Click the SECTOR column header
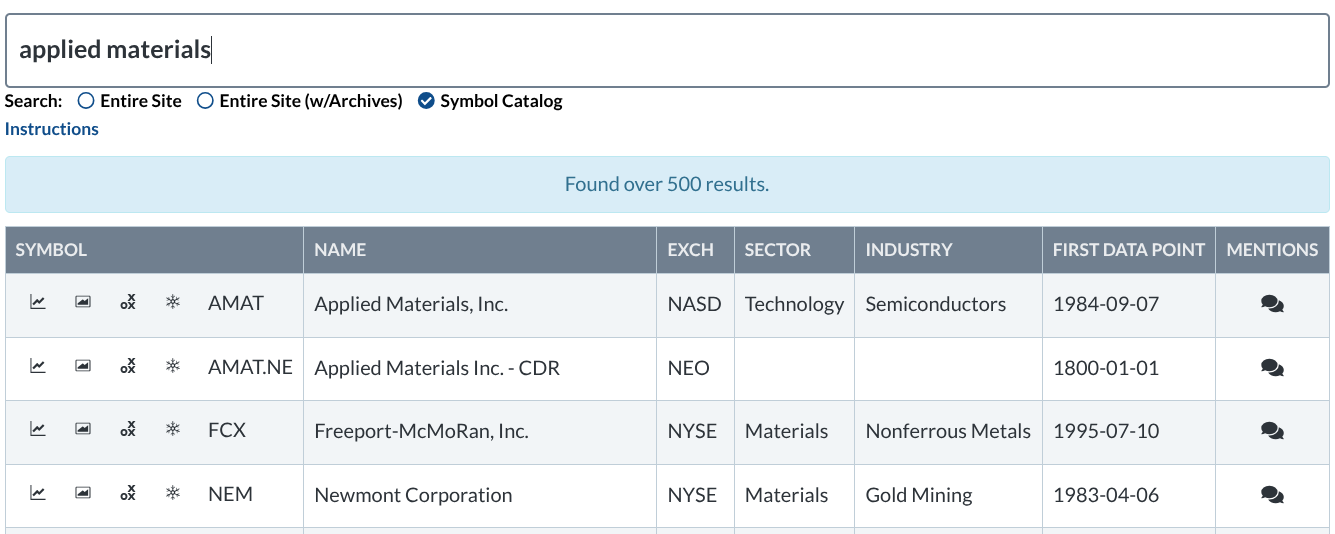Image resolution: width=1335 pixels, height=534 pixels. [x=777, y=250]
